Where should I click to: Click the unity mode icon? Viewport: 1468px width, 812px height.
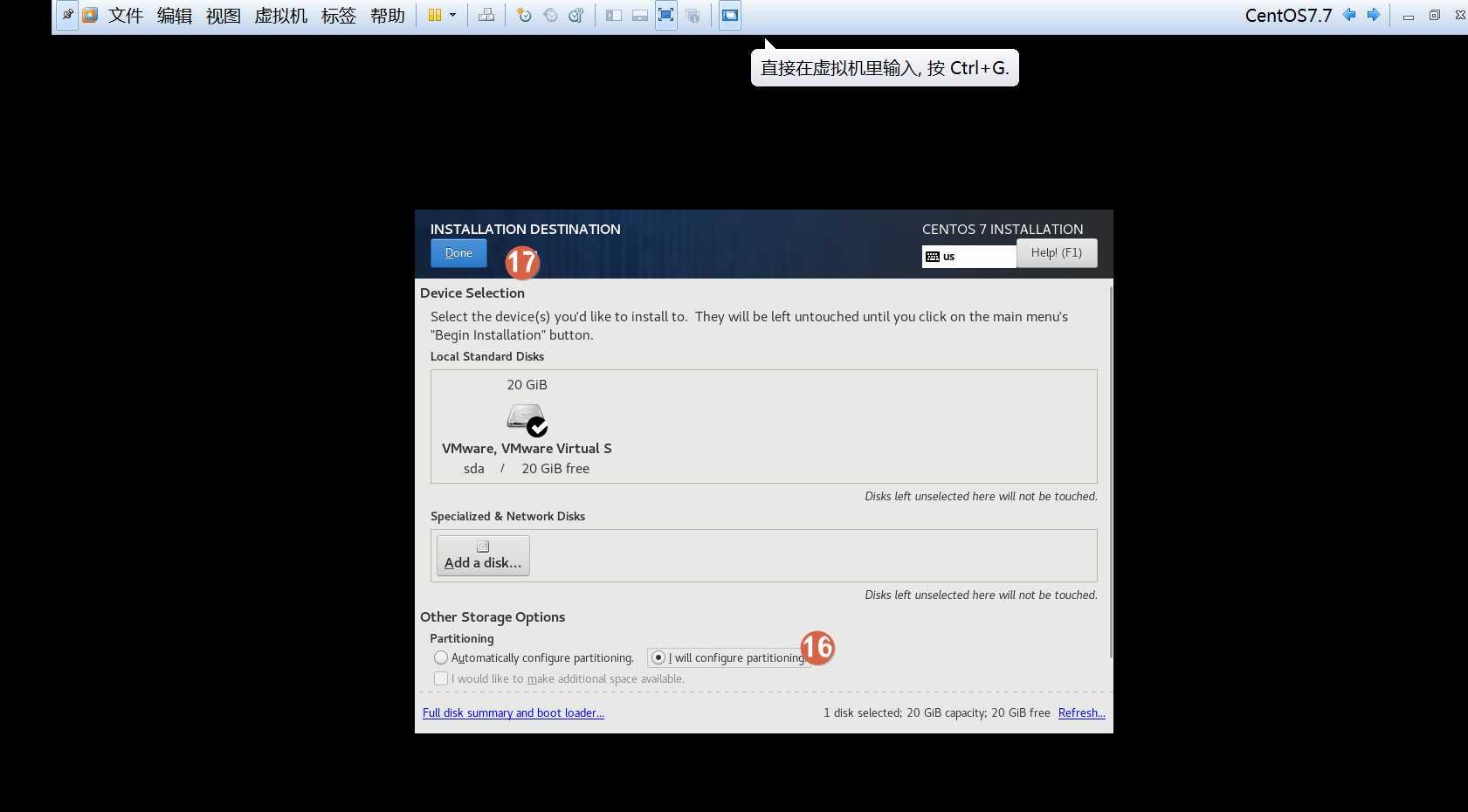click(x=693, y=15)
